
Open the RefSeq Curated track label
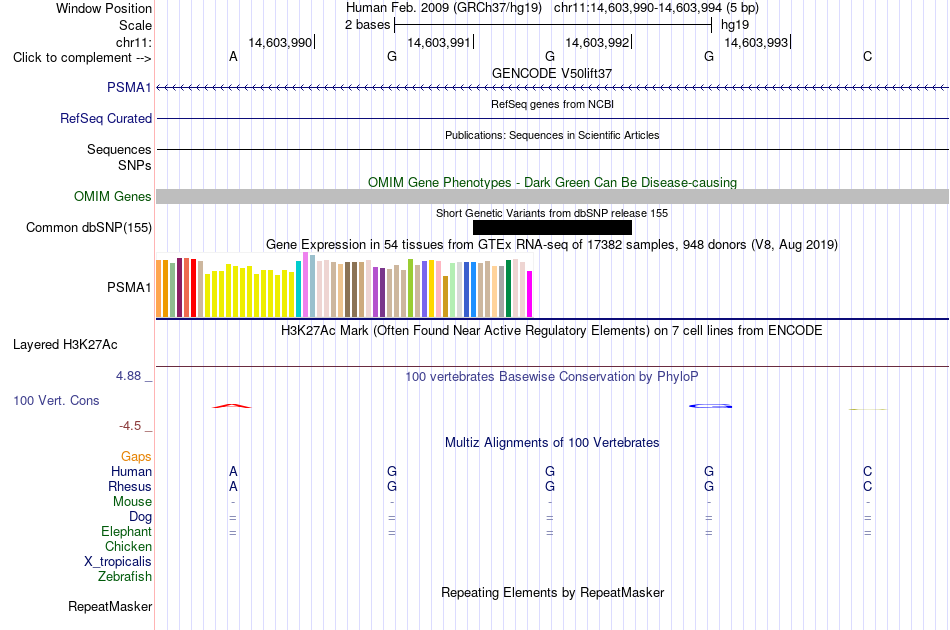pos(105,118)
